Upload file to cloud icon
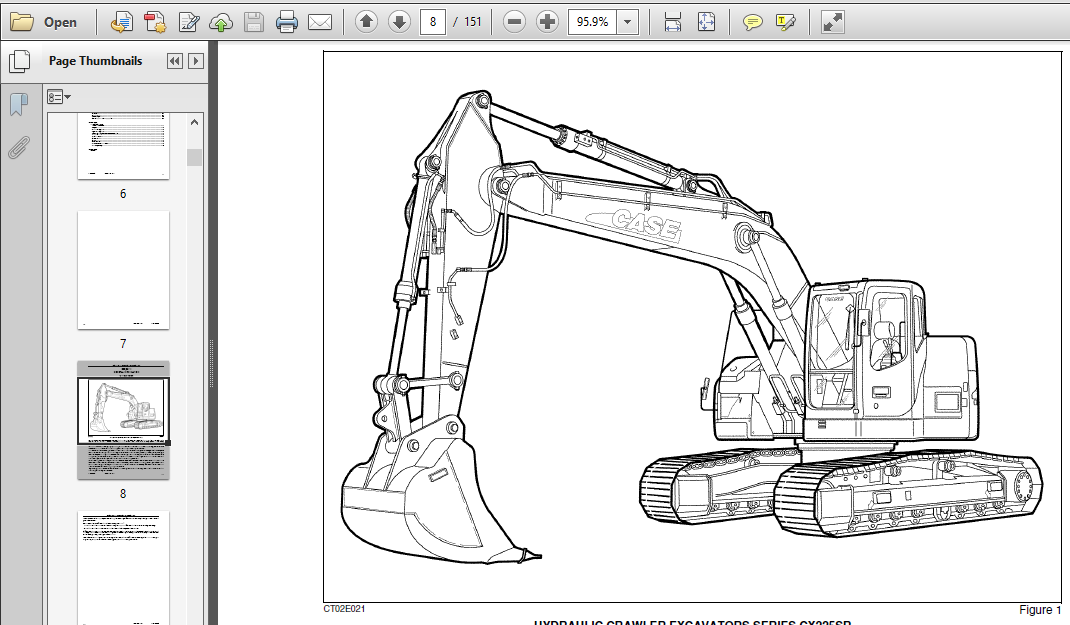Viewport: 1070px width, 625px height. (x=220, y=23)
